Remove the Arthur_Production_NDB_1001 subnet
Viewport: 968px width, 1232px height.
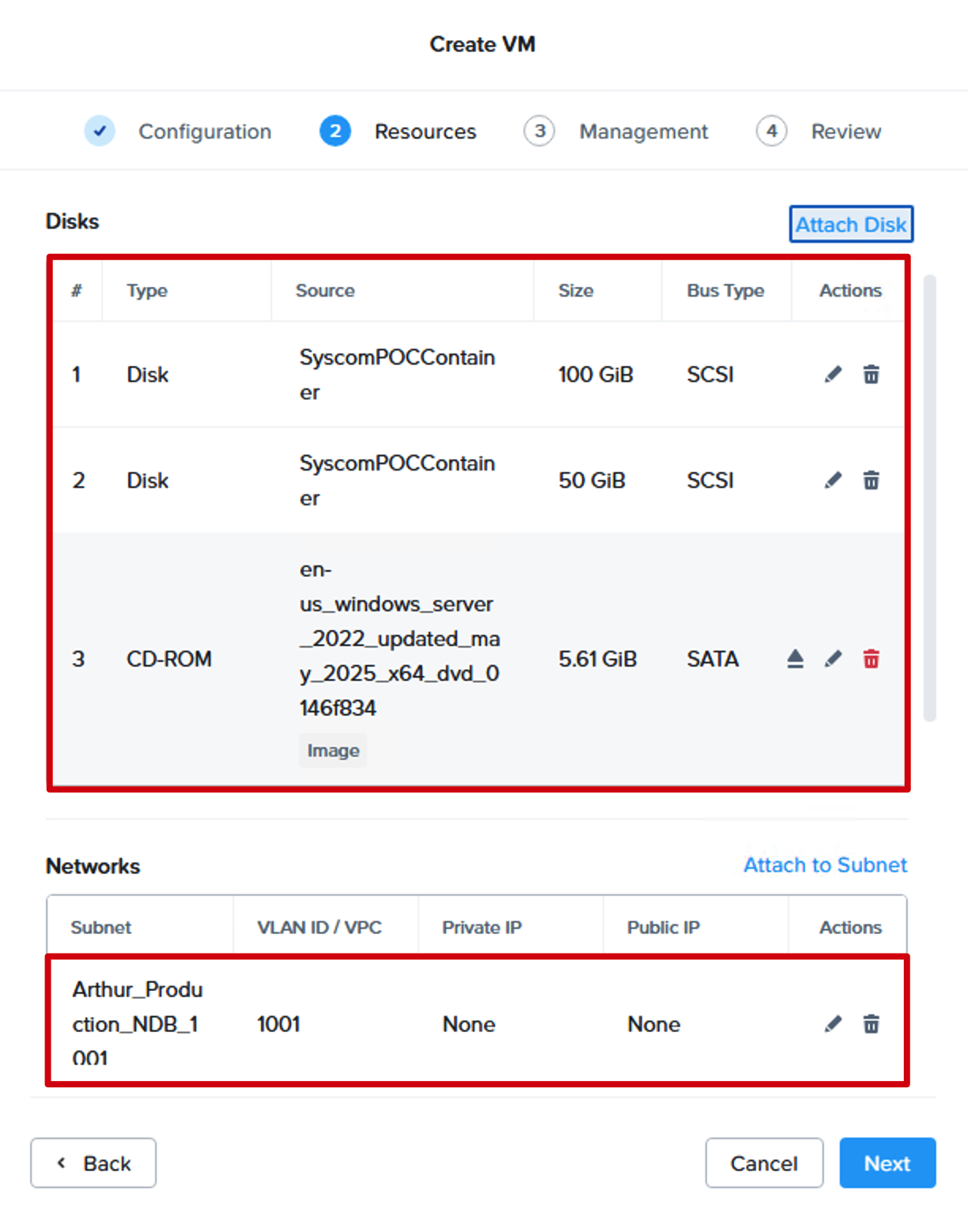coord(871,1024)
